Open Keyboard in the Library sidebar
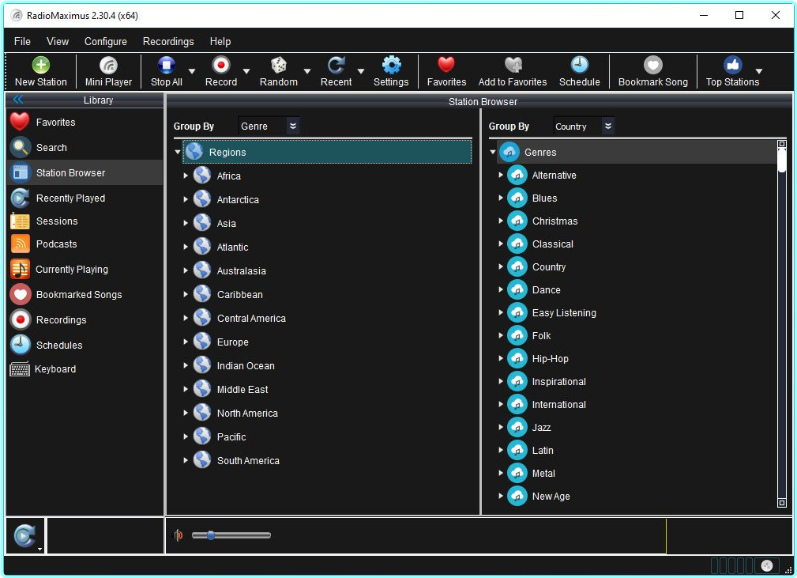The height and width of the screenshot is (578, 797). (x=84, y=369)
